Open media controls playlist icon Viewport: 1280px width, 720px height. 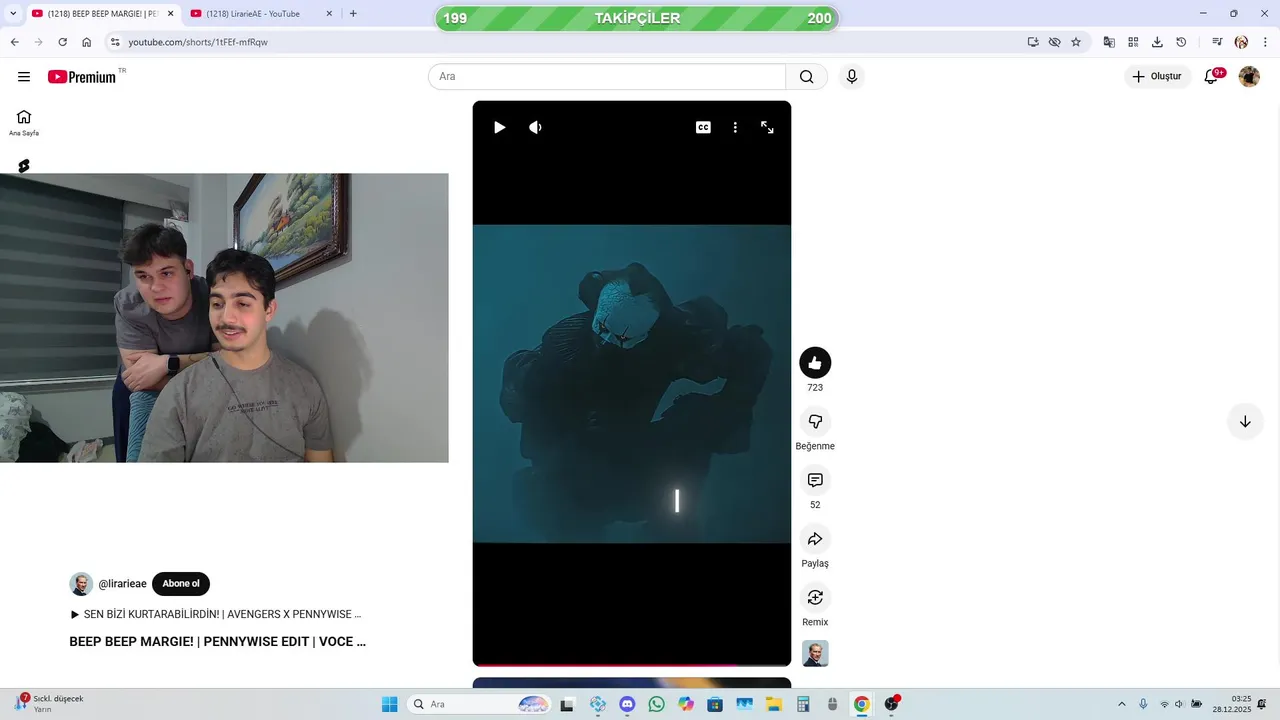[1217, 42]
